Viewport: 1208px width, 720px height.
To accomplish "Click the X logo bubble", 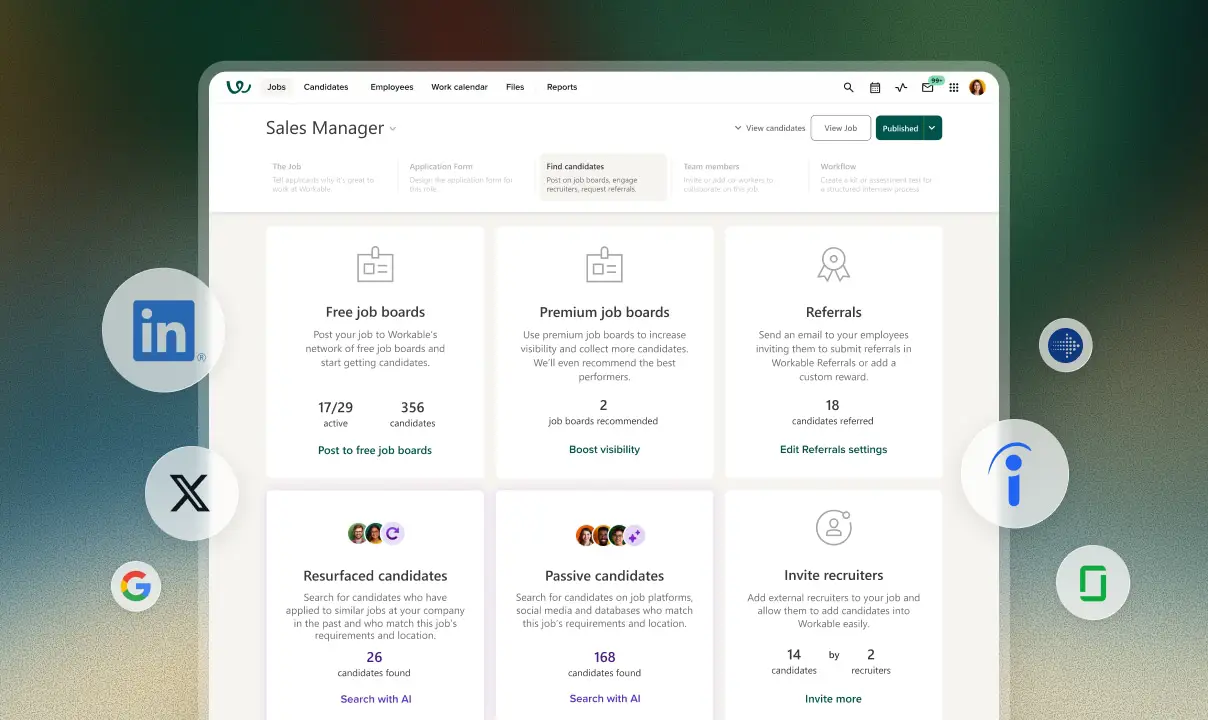I will pos(191,494).
